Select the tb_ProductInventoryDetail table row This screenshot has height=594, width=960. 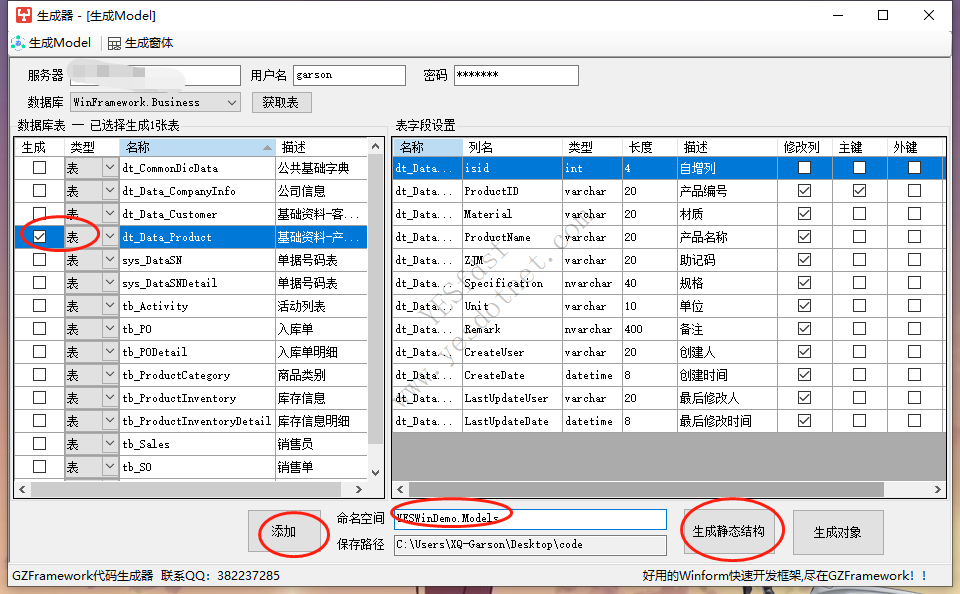click(x=197, y=421)
